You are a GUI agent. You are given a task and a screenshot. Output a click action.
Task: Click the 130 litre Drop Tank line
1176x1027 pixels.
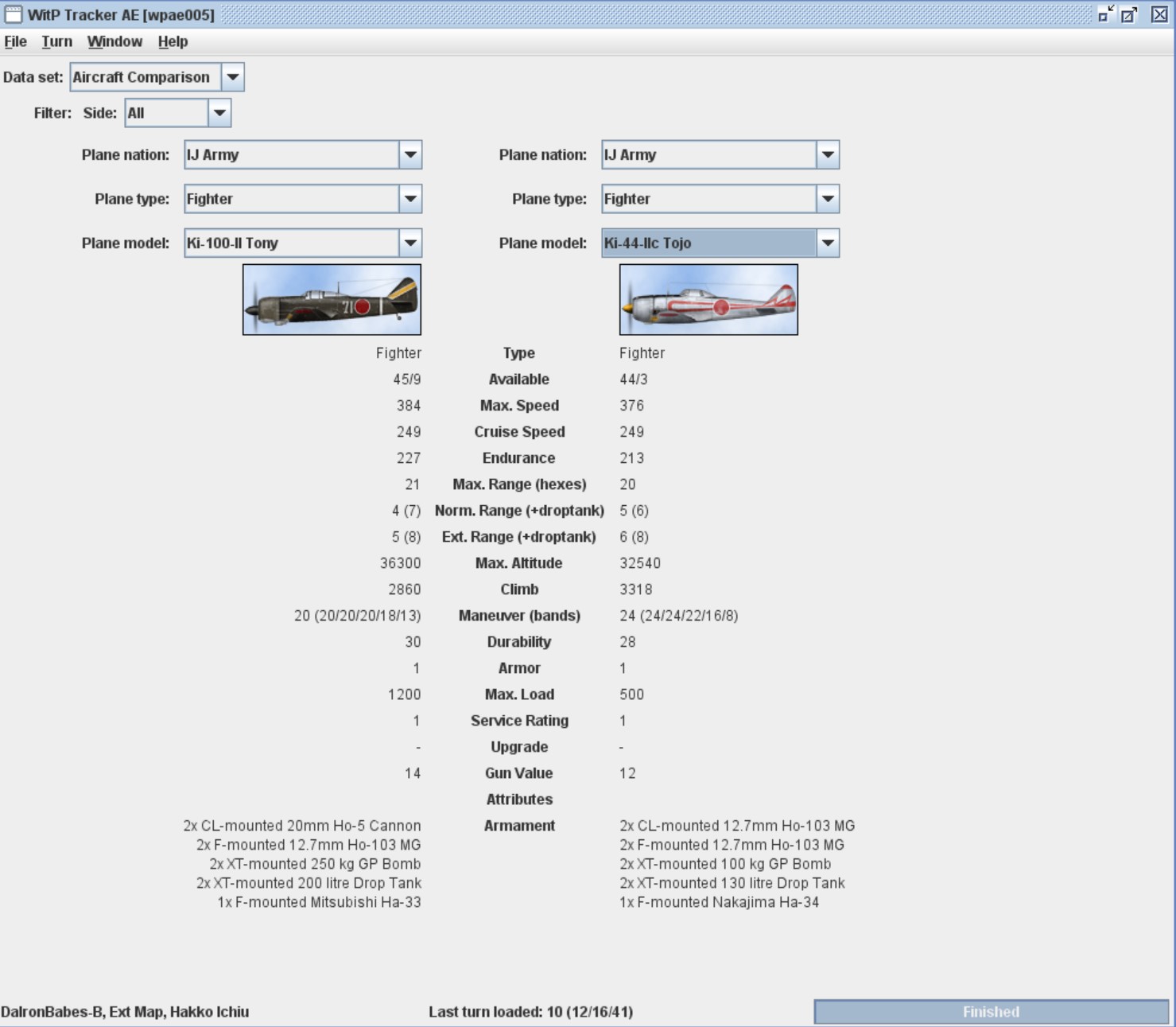pyautogui.click(x=732, y=883)
